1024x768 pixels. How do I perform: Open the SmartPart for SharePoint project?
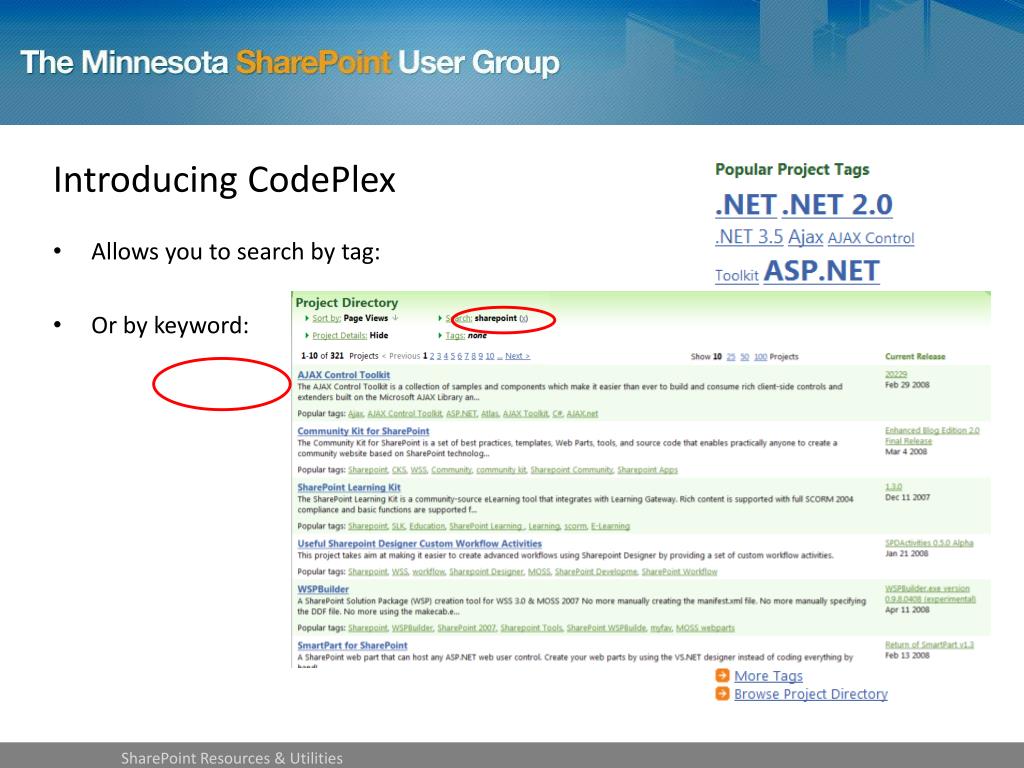(352, 645)
